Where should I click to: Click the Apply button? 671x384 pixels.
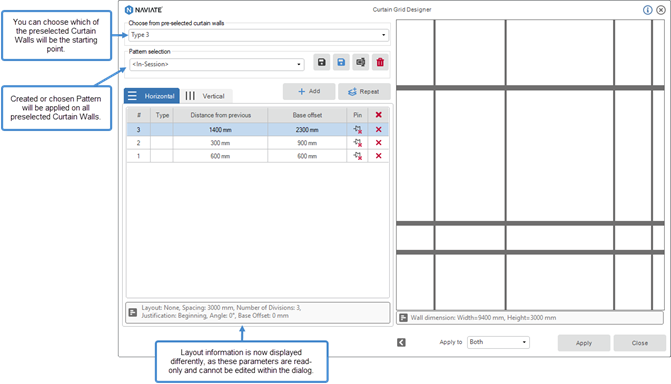click(x=584, y=343)
